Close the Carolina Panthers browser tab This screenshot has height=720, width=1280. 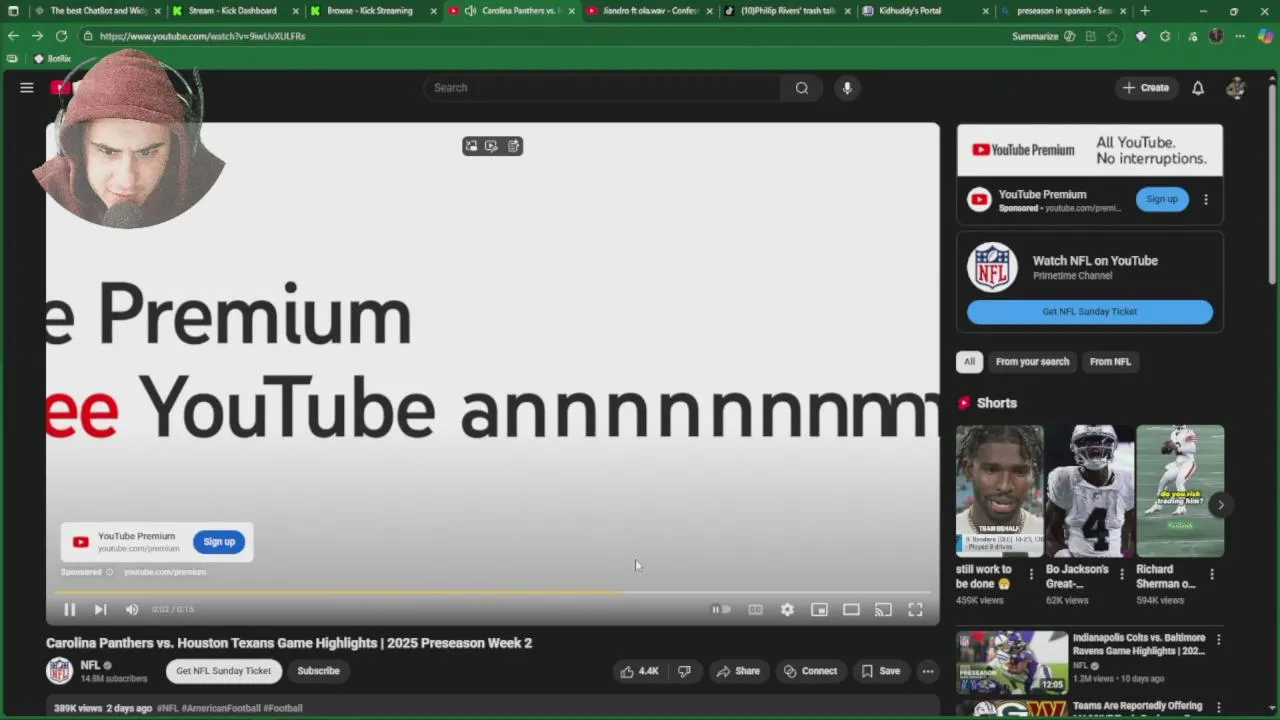[571, 11]
